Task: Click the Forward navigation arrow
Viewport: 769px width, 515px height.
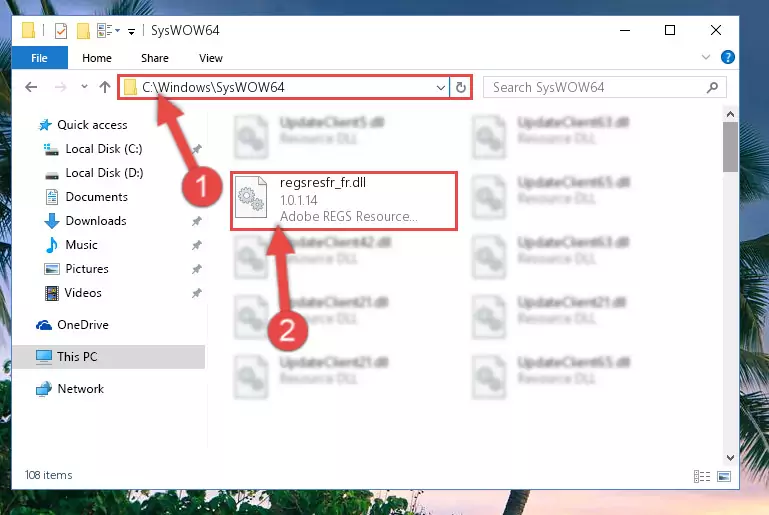Action: point(60,87)
